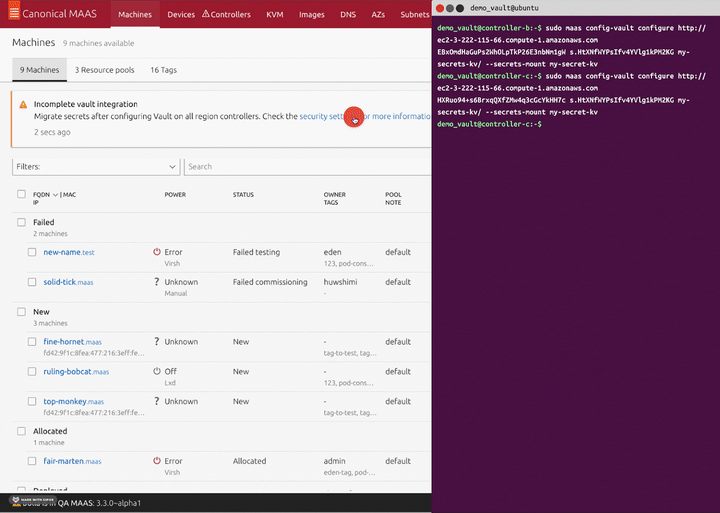The width and height of the screenshot is (720, 513).
Task: Click the FQDN sort arrow in header
Action: (x=55, y=195)
